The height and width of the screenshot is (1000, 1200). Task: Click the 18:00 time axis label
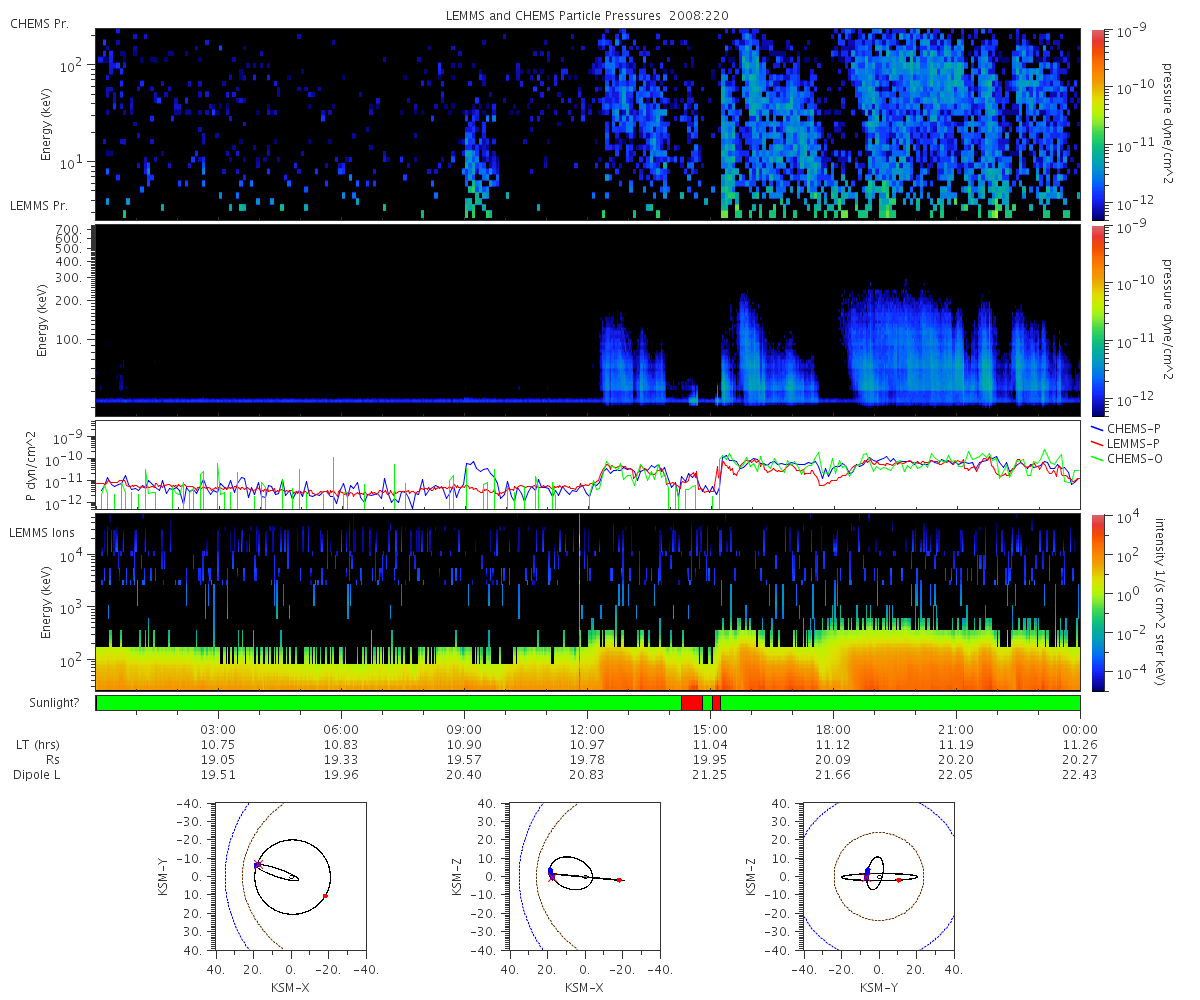tap(833, 730)
